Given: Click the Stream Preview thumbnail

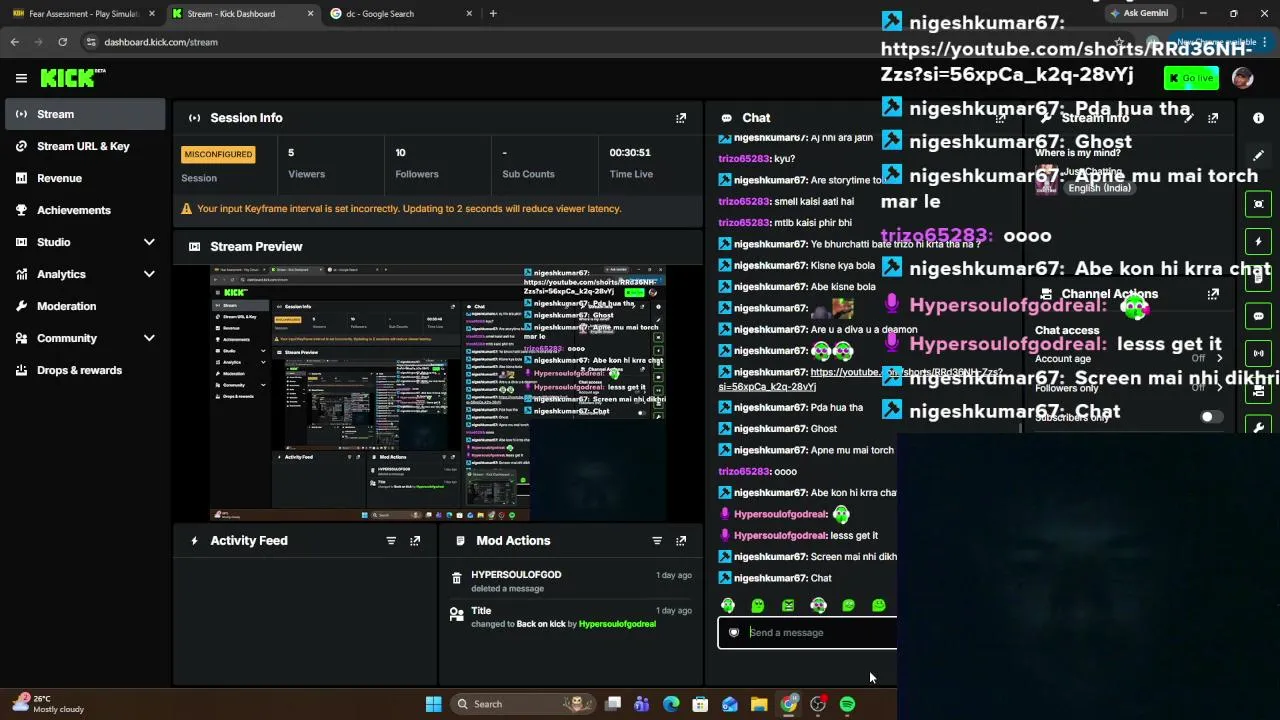Looking at the screenshot, I should pos(438,393).
